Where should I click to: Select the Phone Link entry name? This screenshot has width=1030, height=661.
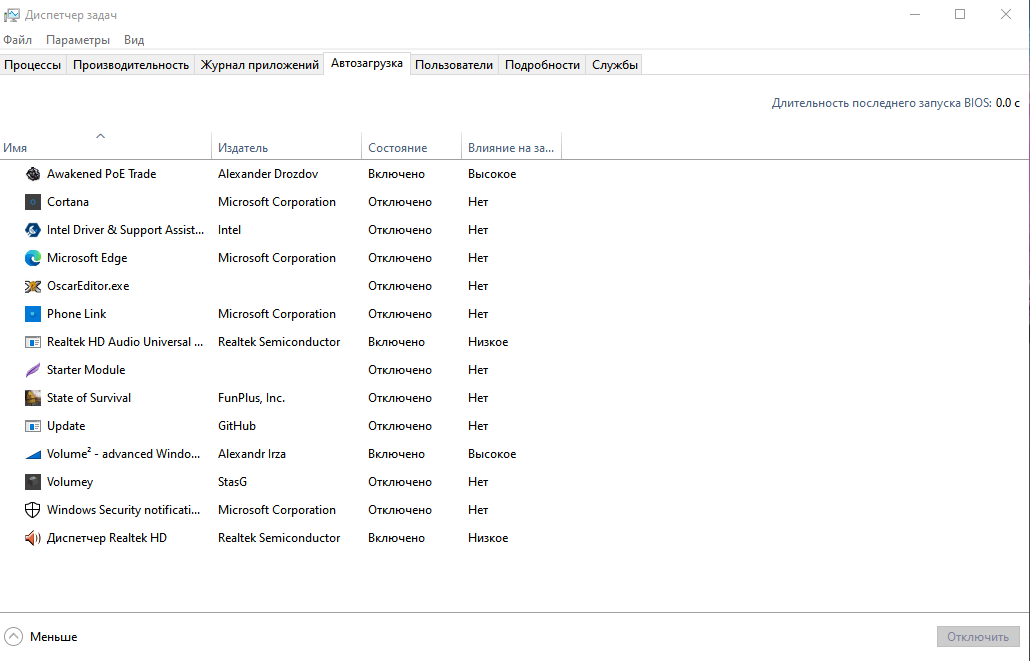pos(76,314)
